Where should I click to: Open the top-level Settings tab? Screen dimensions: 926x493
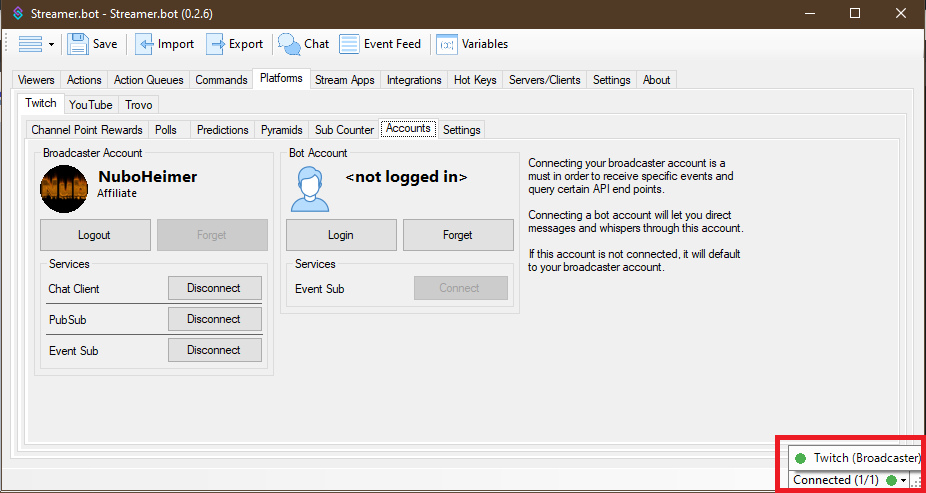click(611, 80)
